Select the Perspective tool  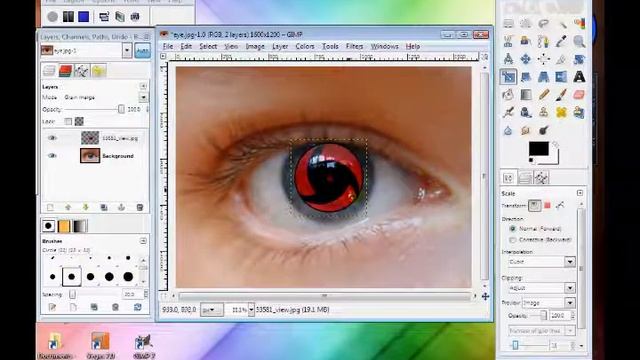coord(544,77)
